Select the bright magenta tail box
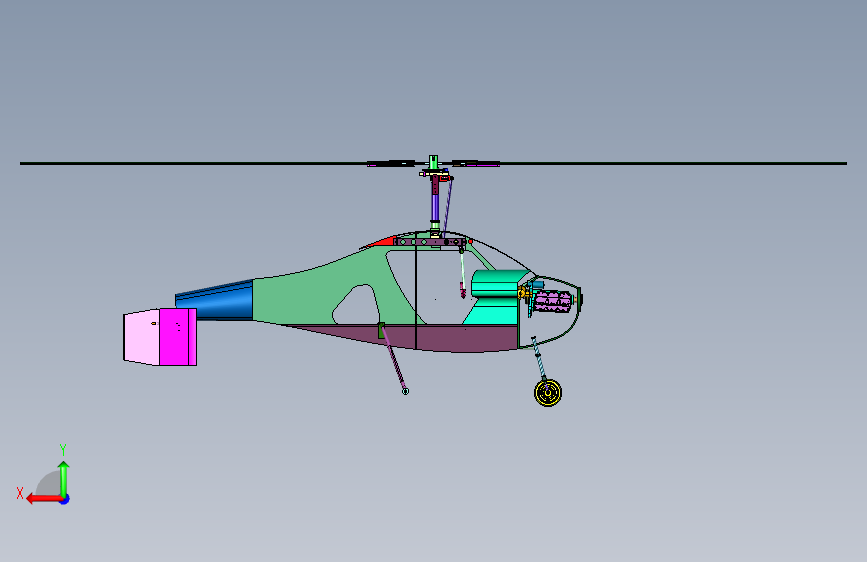This screenshot has height=562, width=867. click(177, 337)
